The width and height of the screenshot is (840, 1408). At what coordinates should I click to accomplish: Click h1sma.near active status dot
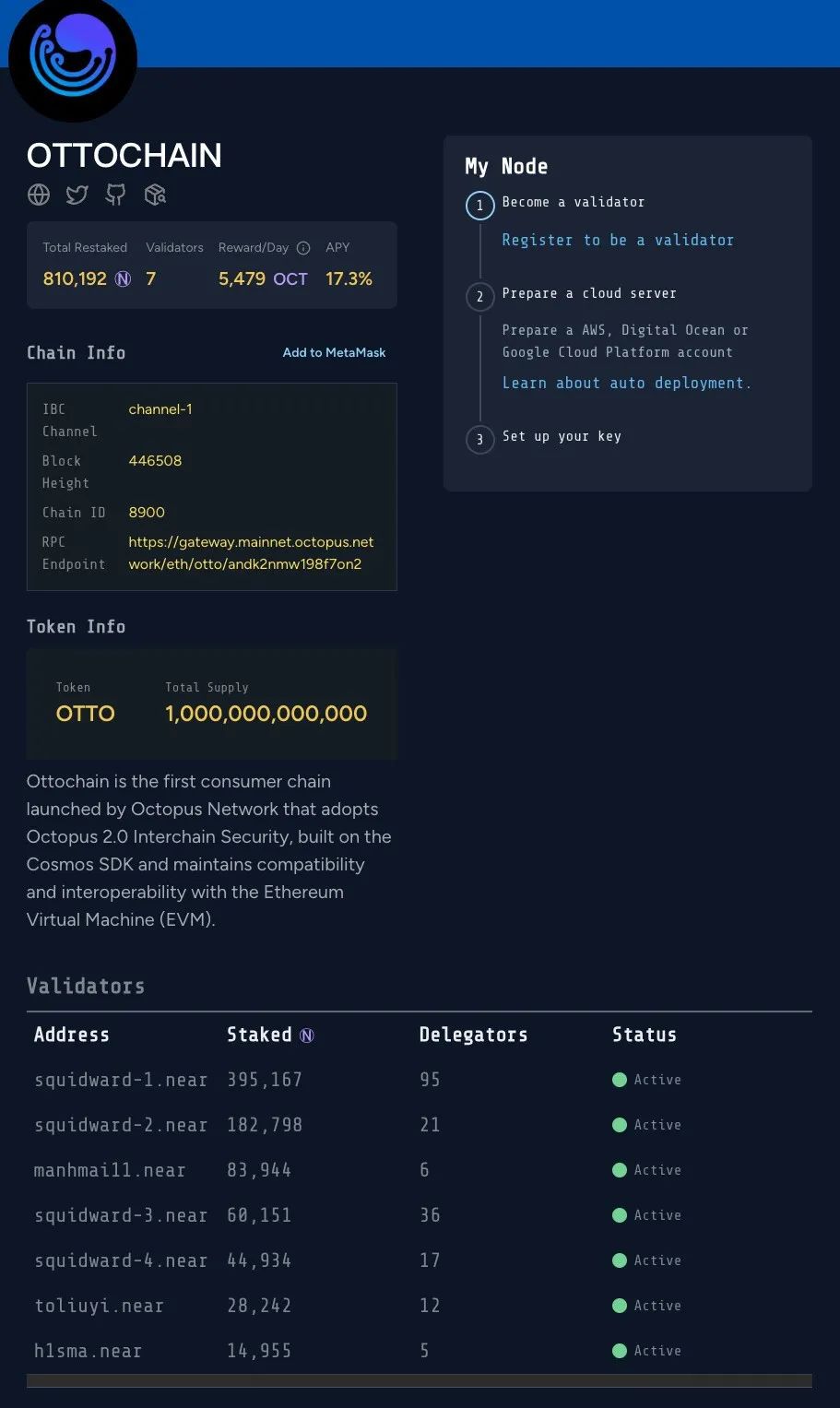pos(620,1351)
